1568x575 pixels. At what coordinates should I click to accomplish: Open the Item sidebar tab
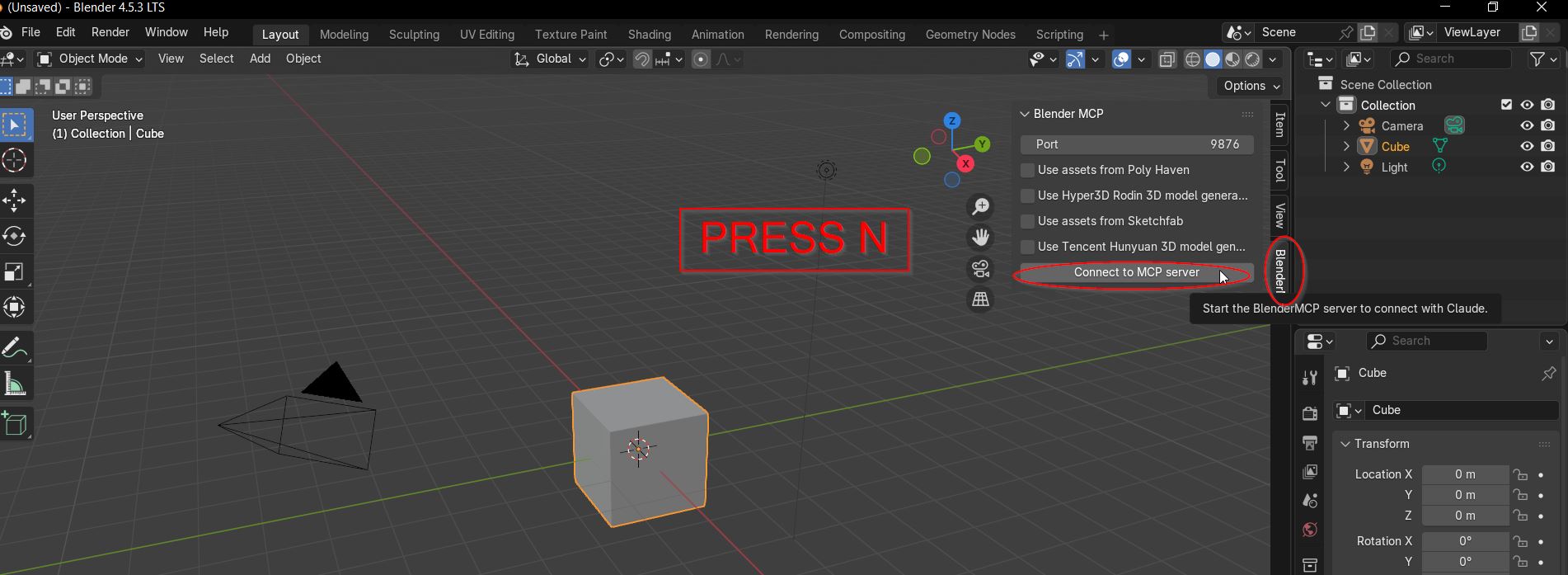[1279, 125]
